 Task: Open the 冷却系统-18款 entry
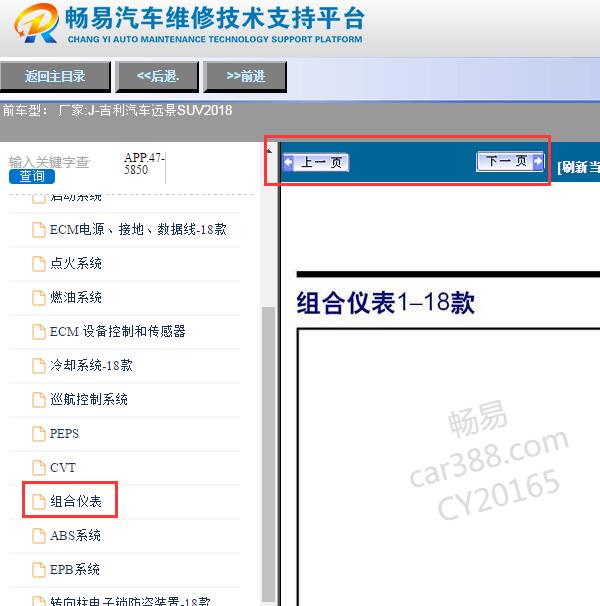pyautogui.click(x=91, y=366)
